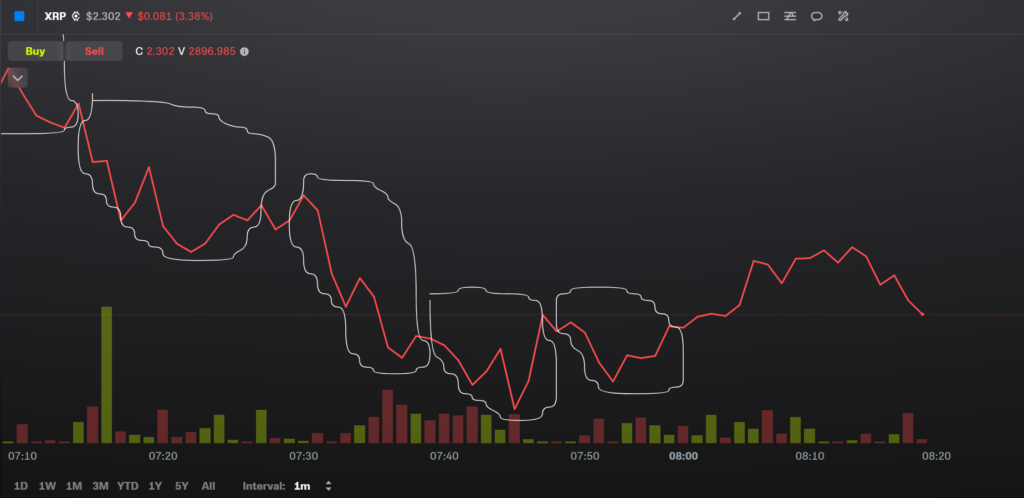This screenshot has height=498, width=1024.
Task: Click the Buy button
Action: click(x=35, y=52)
